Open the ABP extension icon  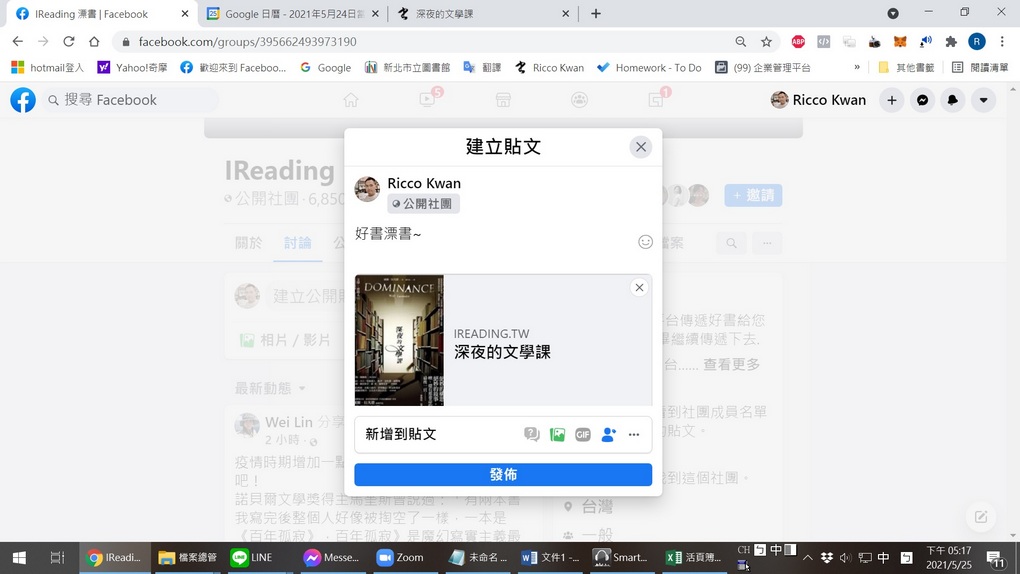798,42
